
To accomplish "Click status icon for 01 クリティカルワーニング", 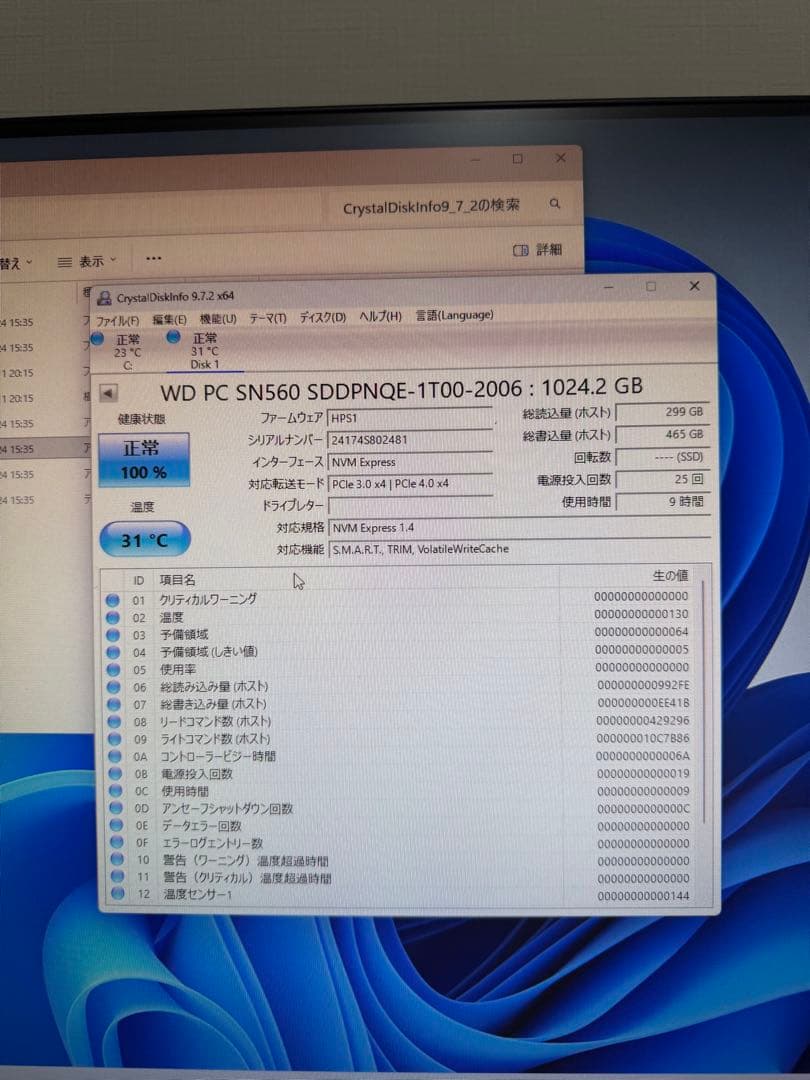I will point(113,600).
